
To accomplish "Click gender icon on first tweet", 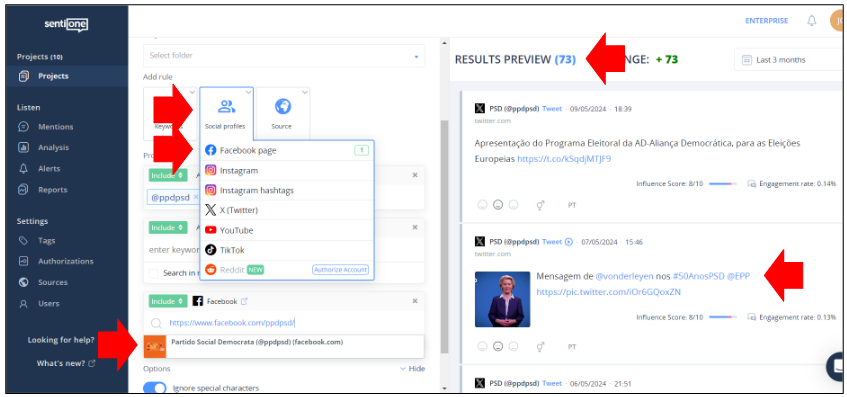I will click(x=540, y=205).
